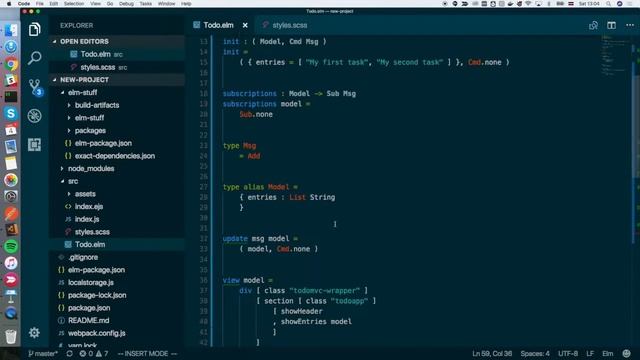Open the Search view in activity bar
640x360 pixels.
click(x=35, y=58)
